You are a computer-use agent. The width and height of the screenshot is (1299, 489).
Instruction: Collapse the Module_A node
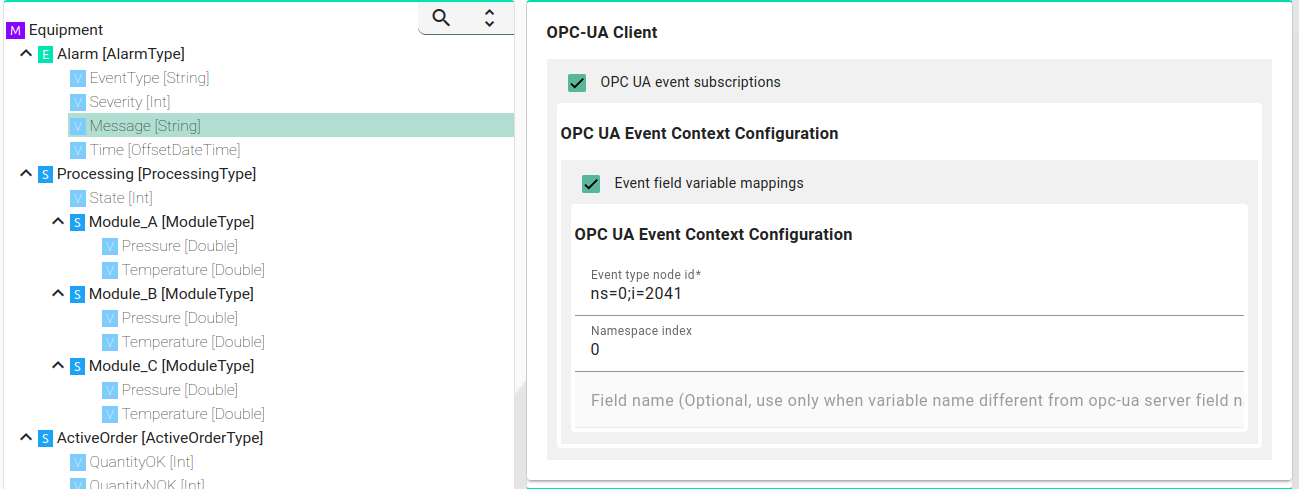click(x=58, y=222)
